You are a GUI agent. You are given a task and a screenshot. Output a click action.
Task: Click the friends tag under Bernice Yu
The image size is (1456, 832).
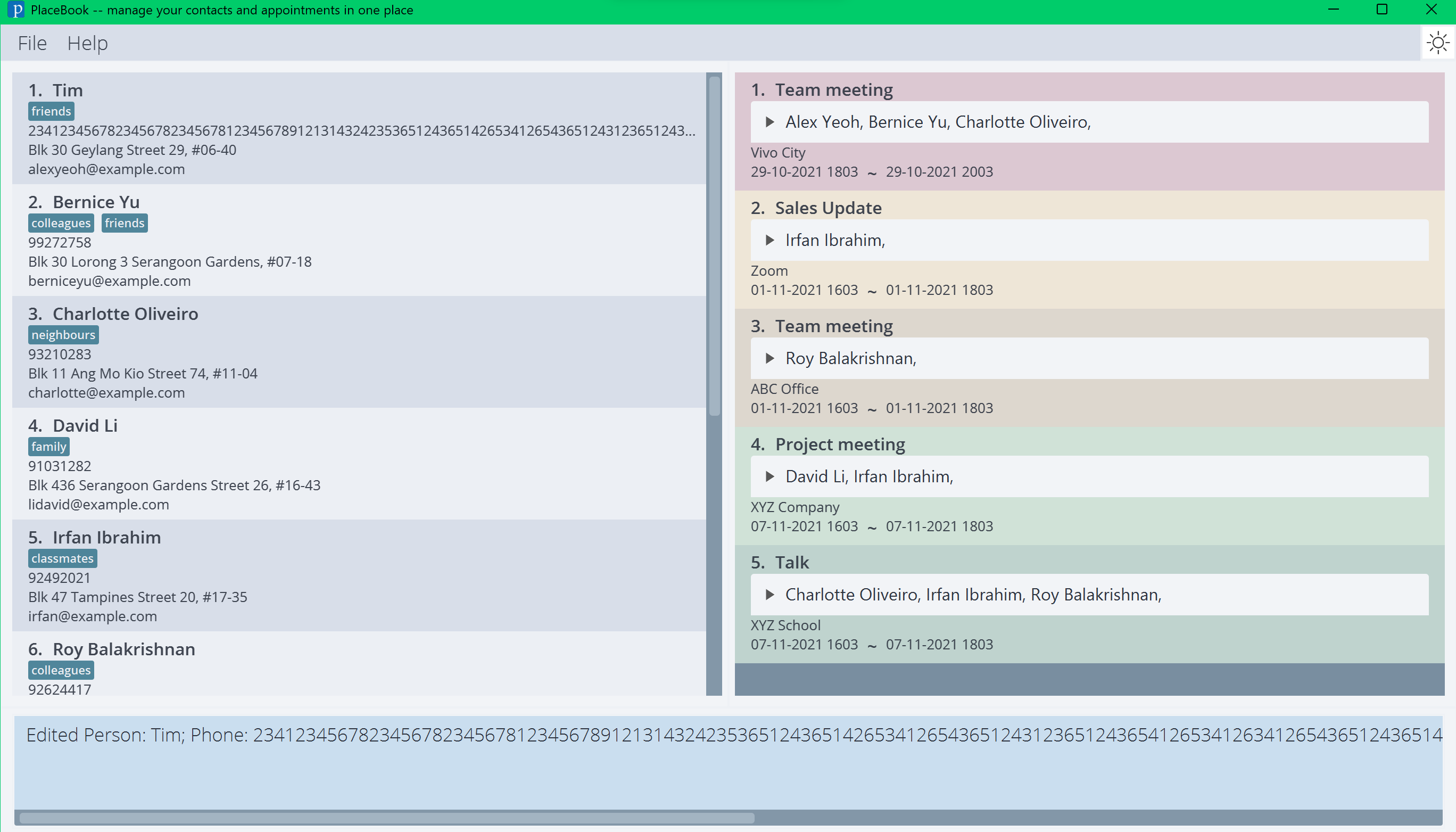124,224
